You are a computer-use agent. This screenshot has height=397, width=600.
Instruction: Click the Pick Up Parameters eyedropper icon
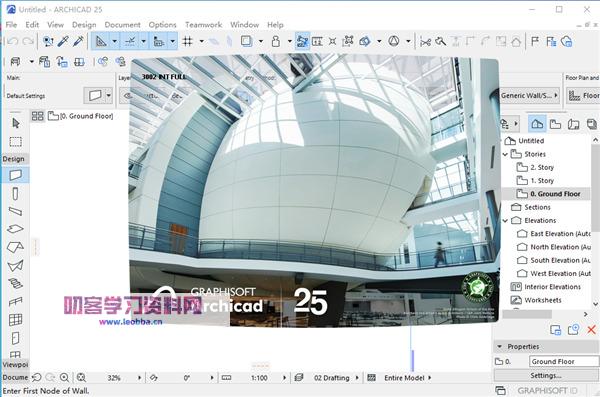click(63, 41)
